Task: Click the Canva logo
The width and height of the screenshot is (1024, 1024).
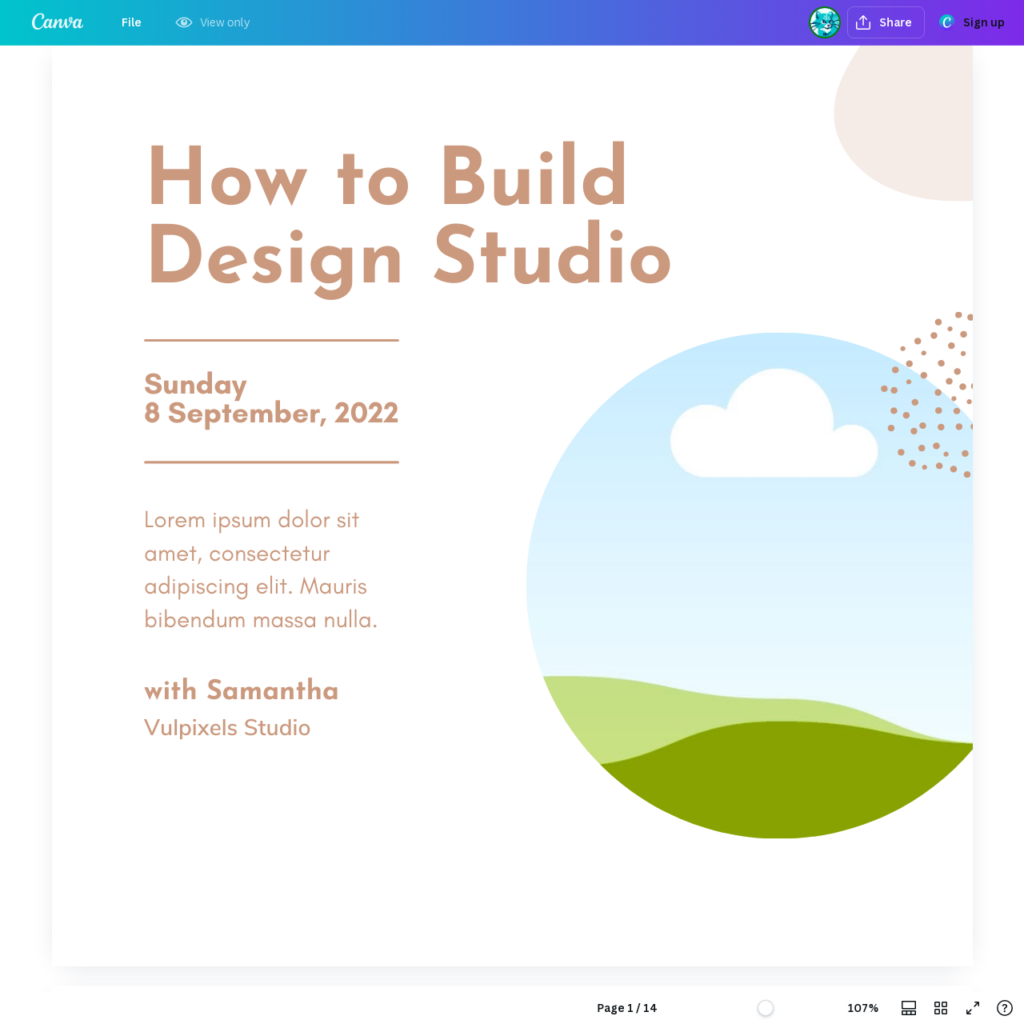Action: coord(57,22)
